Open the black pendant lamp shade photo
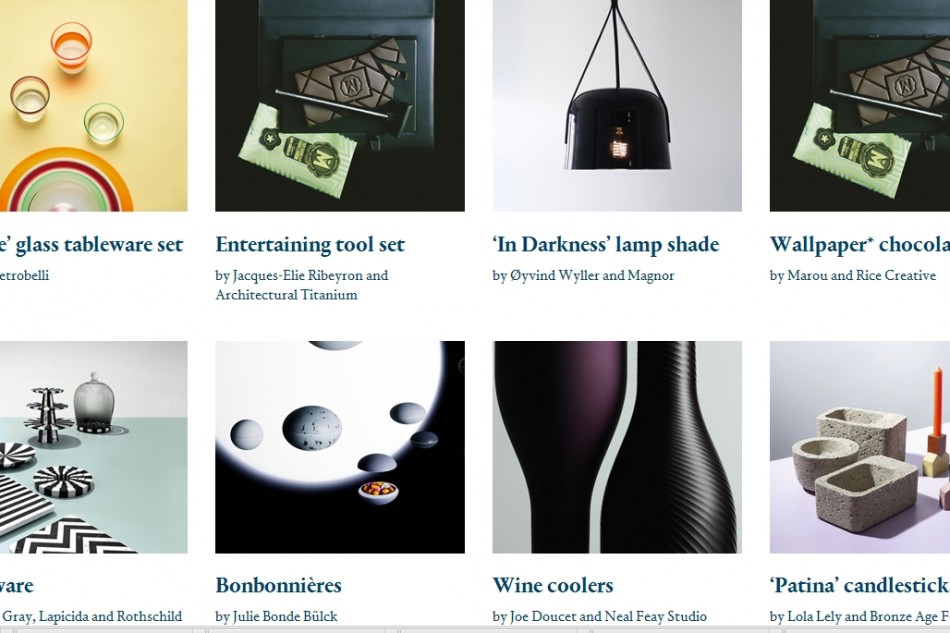Screen dimensions: 950x633 point(617,105)
